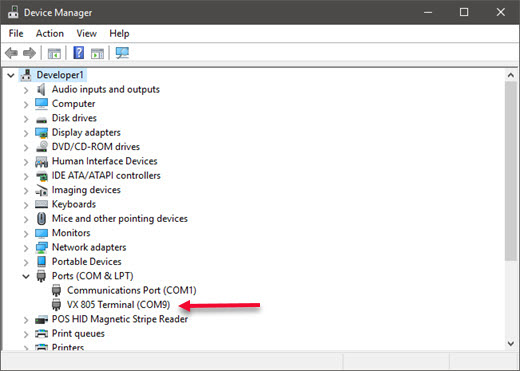
Task: Click the Action pane toolbar icon
Action: pos(97,53)
